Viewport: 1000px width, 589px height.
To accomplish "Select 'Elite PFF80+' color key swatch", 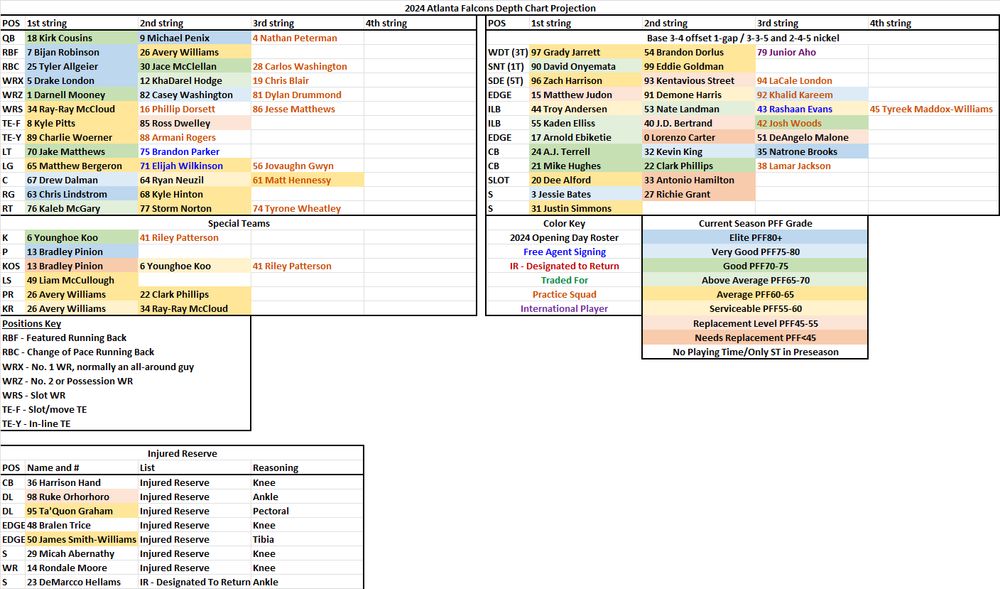I will click(755, 238).
